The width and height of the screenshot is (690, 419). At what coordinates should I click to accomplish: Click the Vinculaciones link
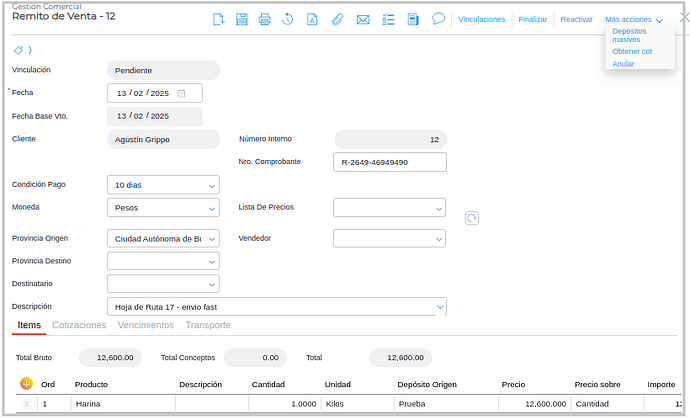click(x=481, y=20)
